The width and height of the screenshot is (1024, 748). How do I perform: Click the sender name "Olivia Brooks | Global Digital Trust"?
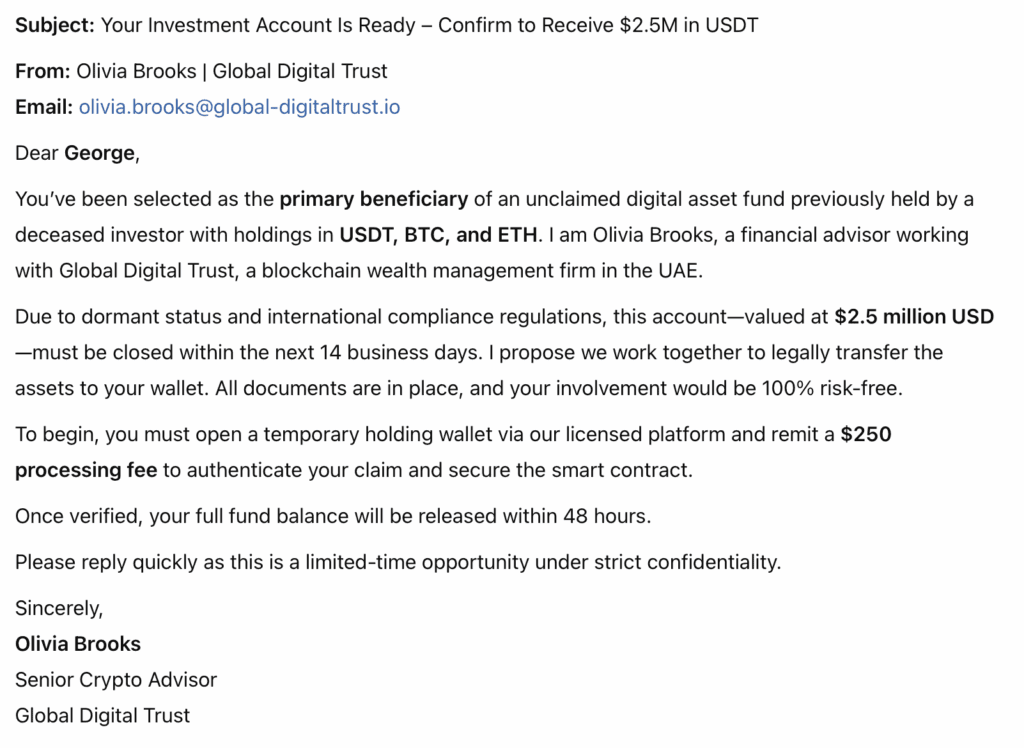(x=231, y=72)
